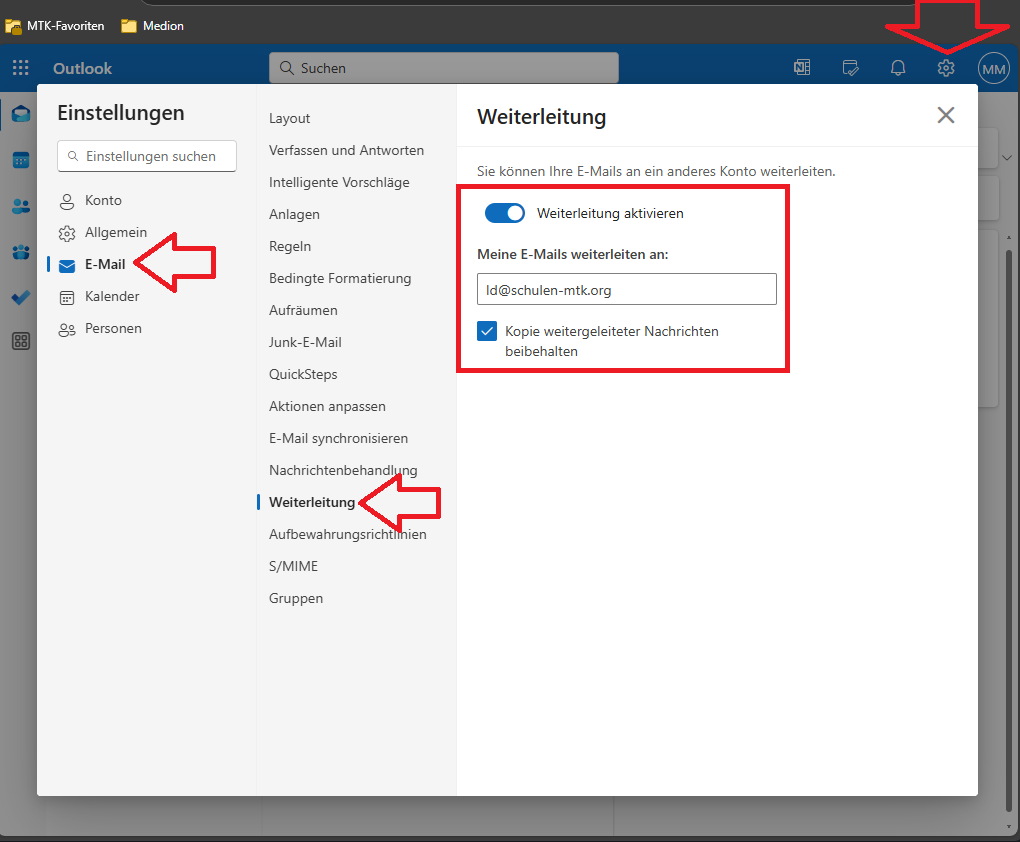This screenshot has width=1020, height=842.
Task: Open the Regeln settings page
Action: click(290, 246)
